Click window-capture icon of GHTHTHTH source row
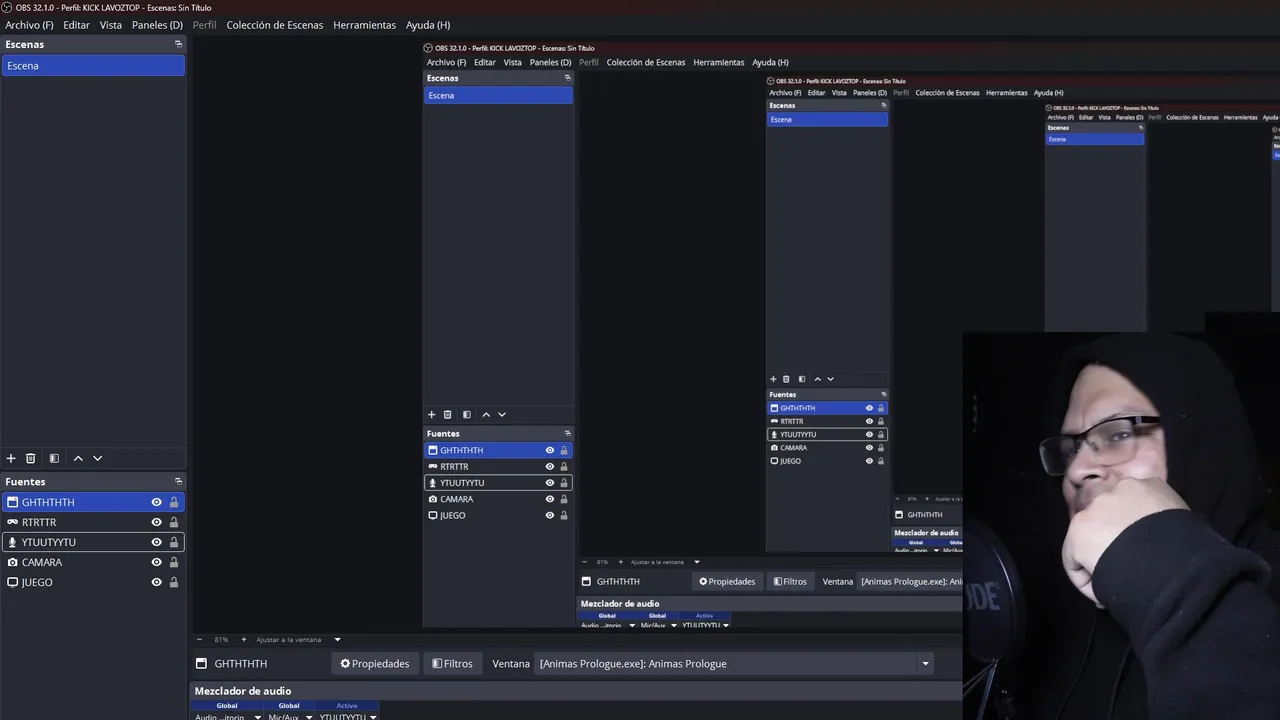The image size is (1280, 720). (x=12, y=502)
